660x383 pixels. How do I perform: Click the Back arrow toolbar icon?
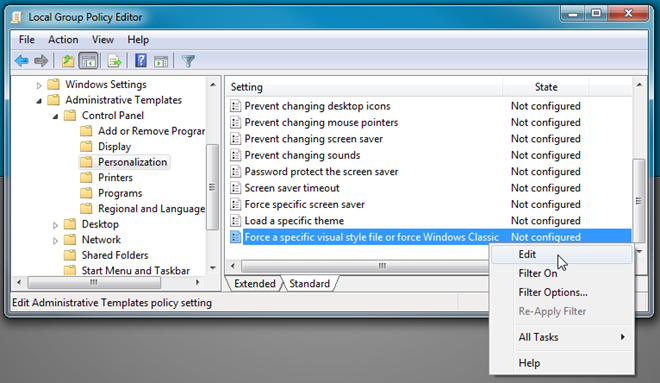click(21, 61)
